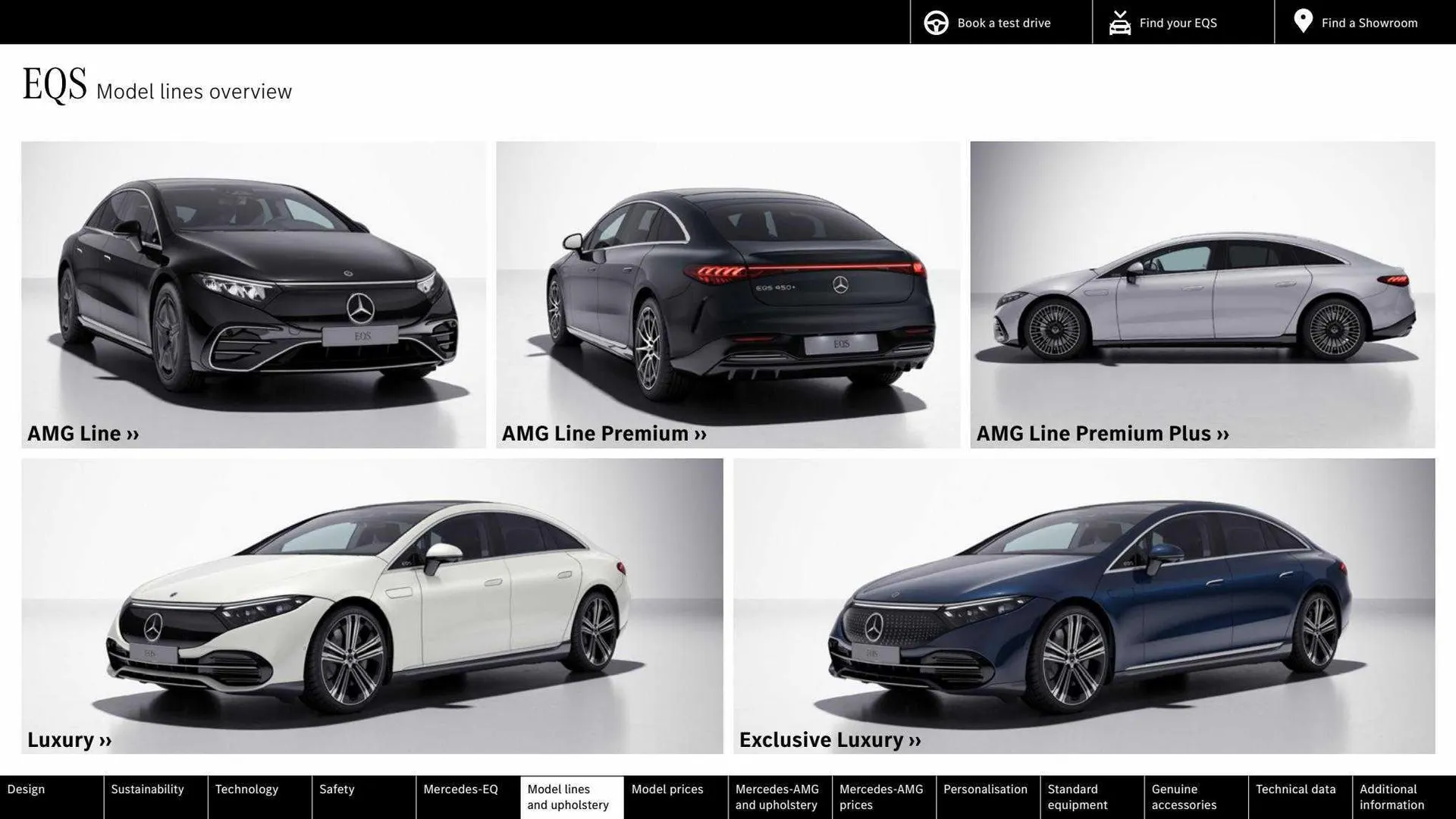Open the Mercedes-EQ section
The height and width of the screenshot is (819, 1456).
(x=460, y=789)
